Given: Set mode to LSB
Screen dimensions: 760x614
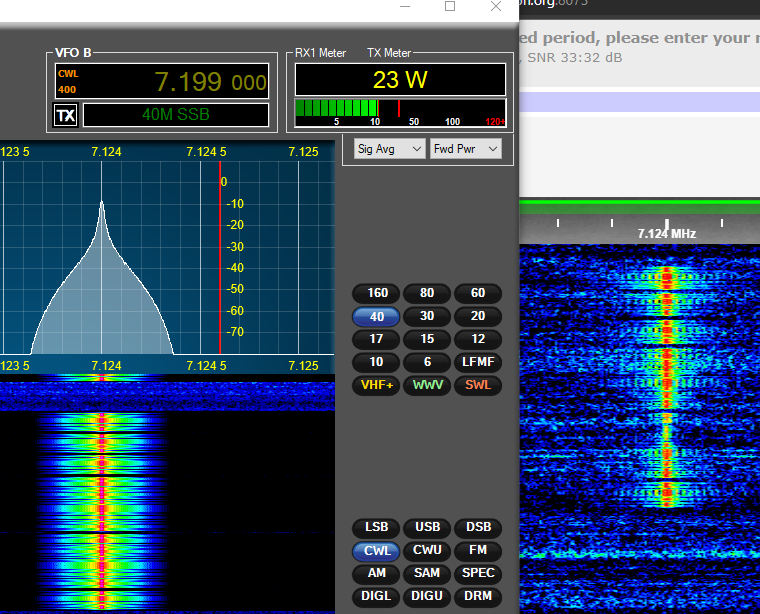Looking at the screenshot, I should click(x=377, y=527).
